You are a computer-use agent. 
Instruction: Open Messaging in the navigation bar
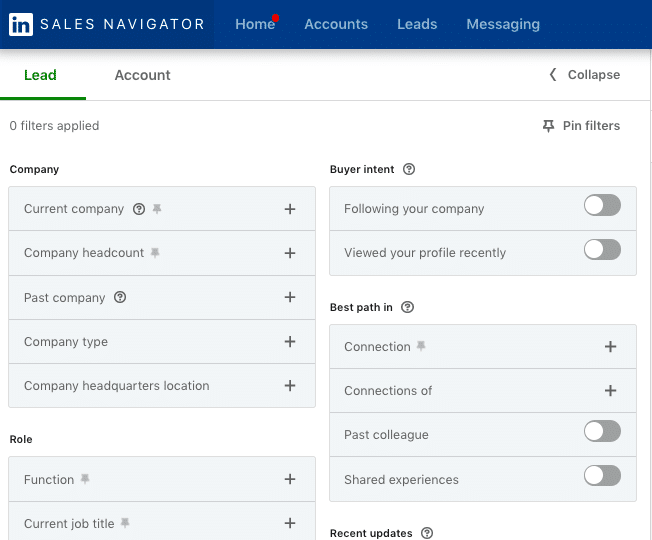pos(503,24)
